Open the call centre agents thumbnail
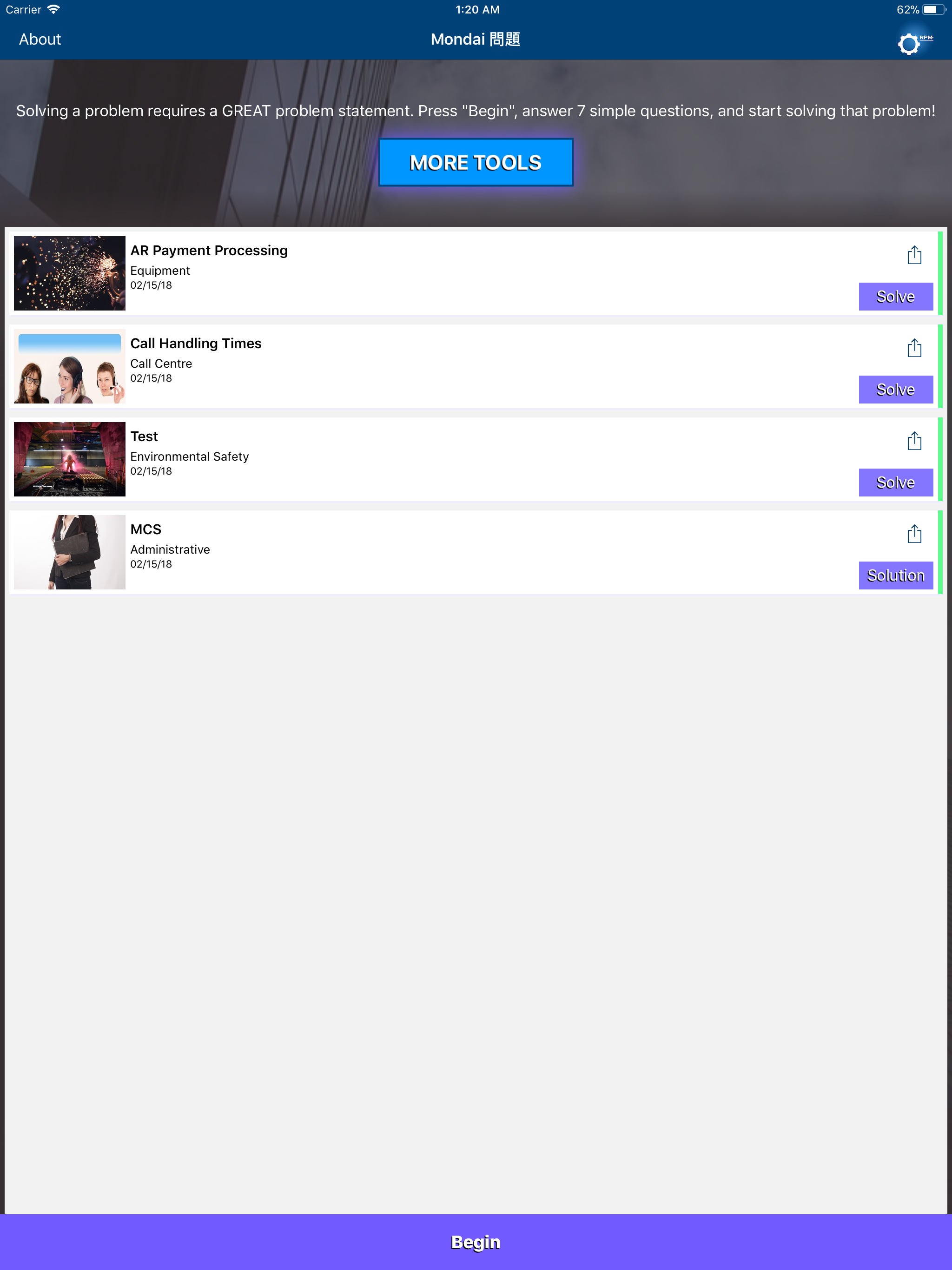The height and width of the screenshot is (1270, 952). 69,366
